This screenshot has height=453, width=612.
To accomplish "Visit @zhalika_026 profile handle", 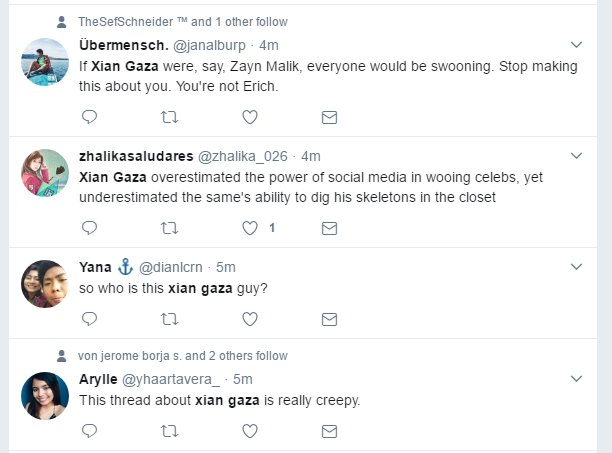I will [x=243, y=156].
